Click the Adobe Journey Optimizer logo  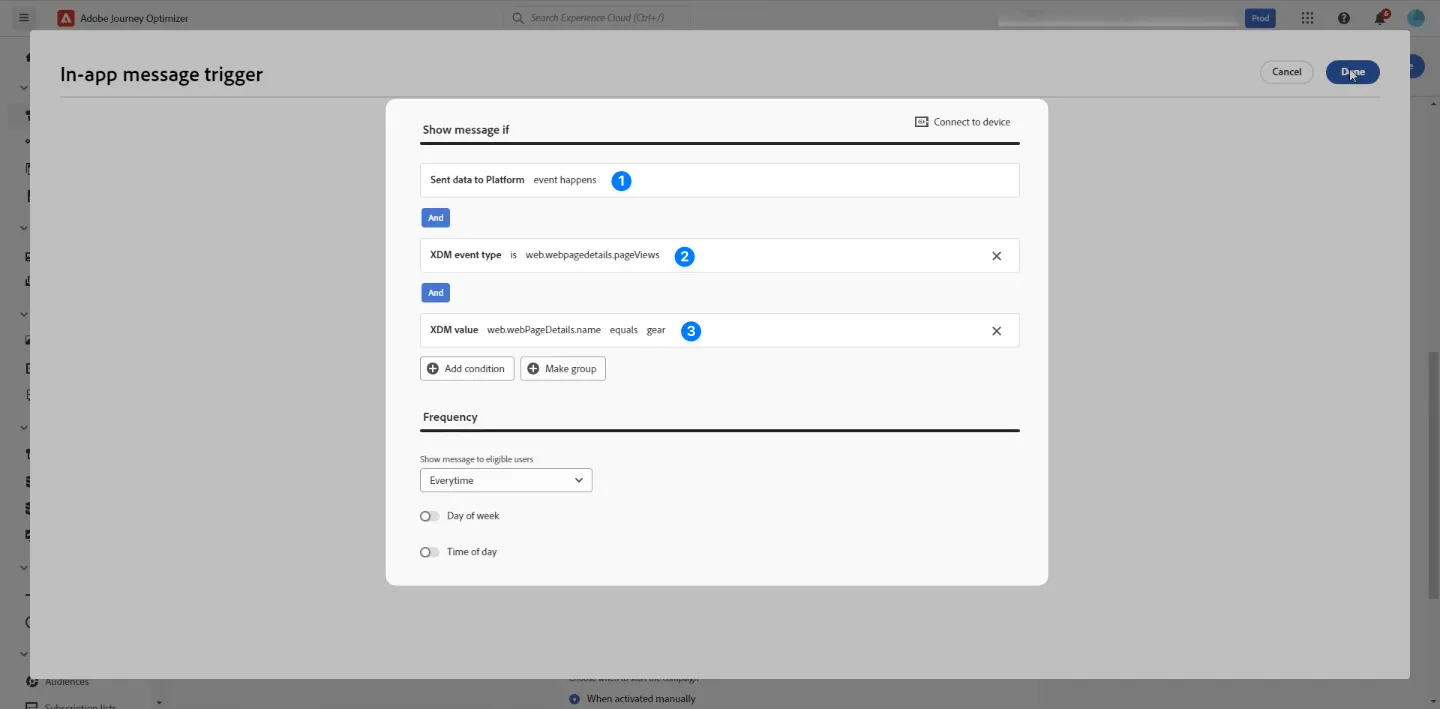point(66,18)
